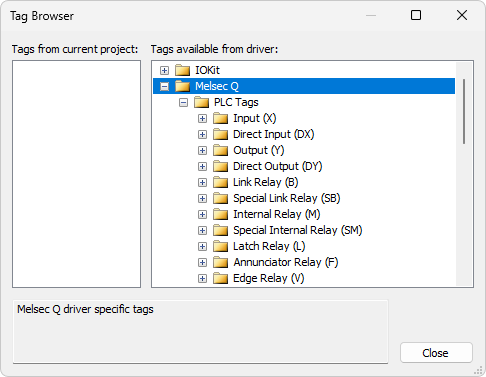
Task: Select the IOKit tree item label
Action: (x=207, y=70)
